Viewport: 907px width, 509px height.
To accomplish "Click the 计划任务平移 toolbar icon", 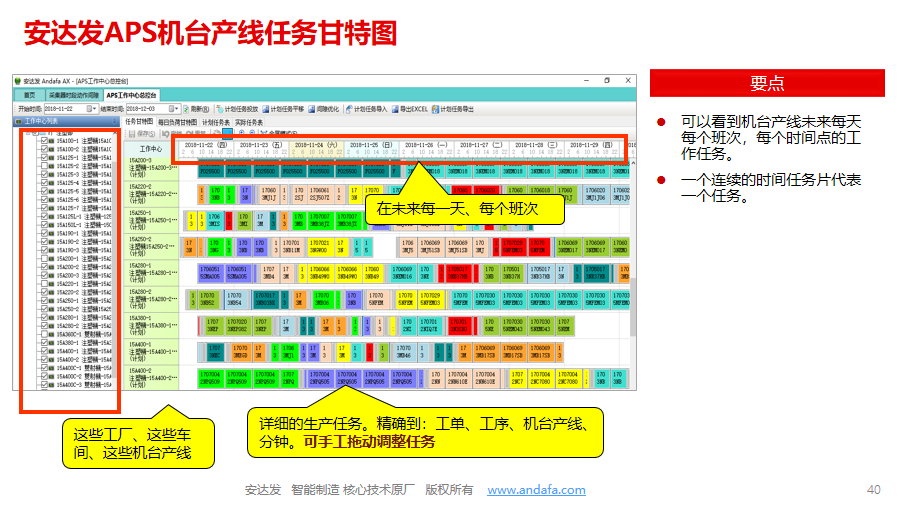I will [x=266, y=109].
